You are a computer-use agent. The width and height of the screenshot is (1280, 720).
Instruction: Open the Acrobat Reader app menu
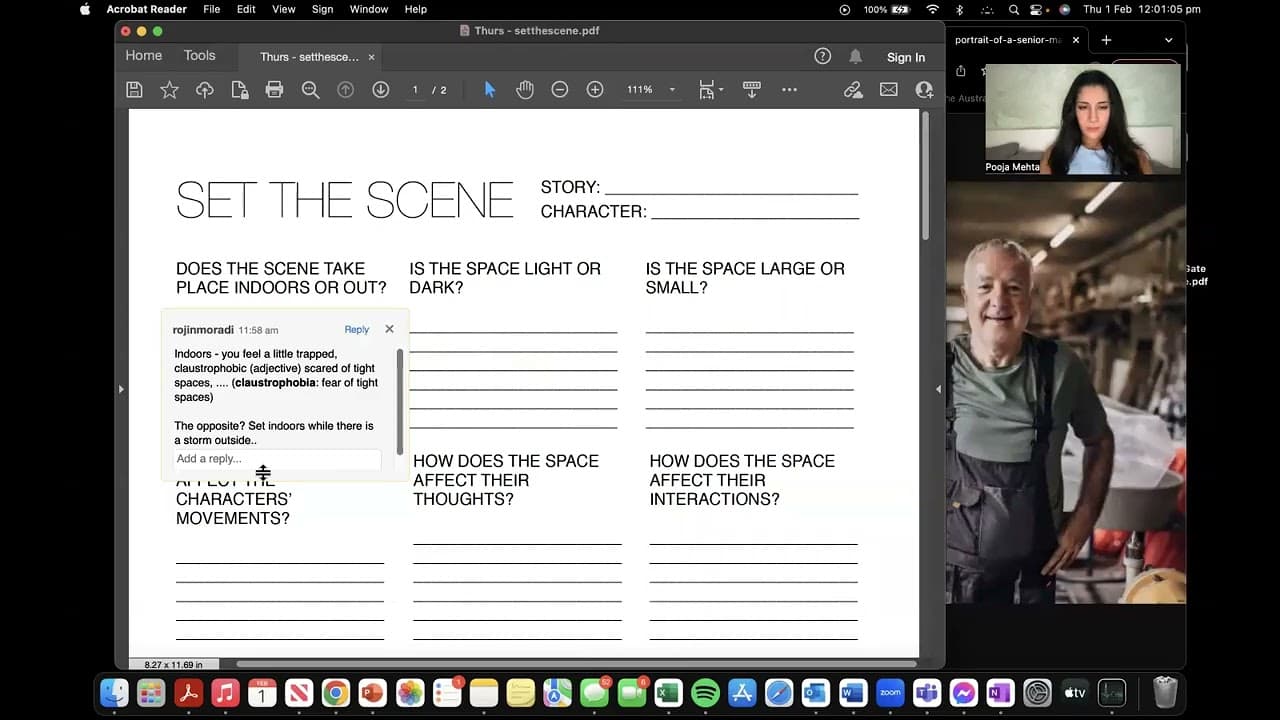[147, 9]
